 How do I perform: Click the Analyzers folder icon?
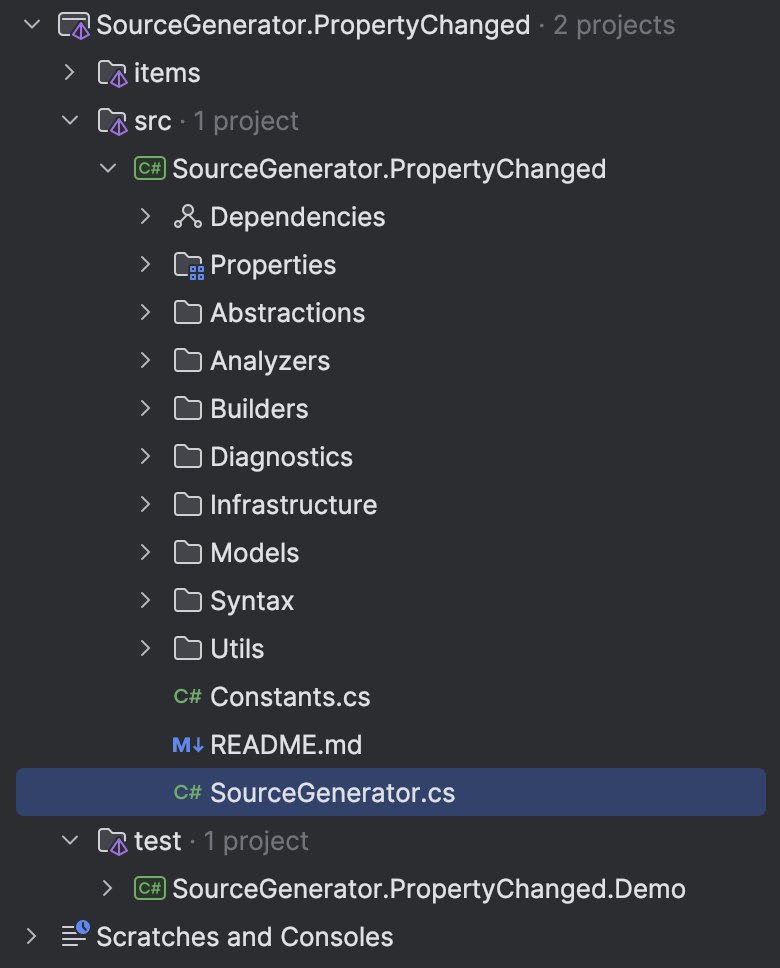coord(188,360)
